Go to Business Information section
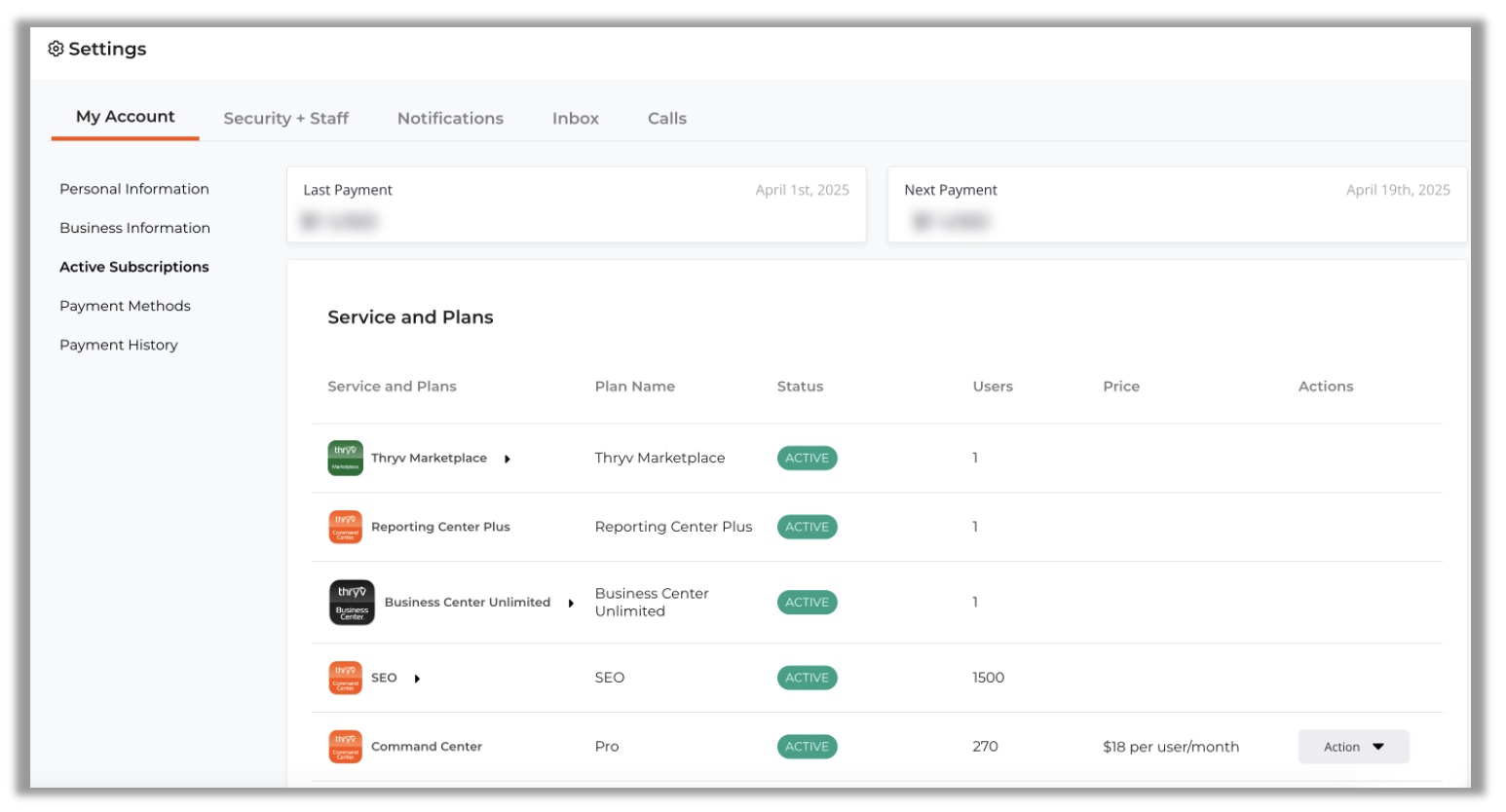 coord(134,228)
